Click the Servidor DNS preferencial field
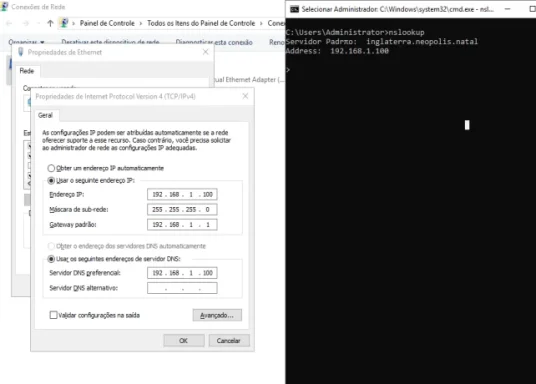 coord(182,273)
